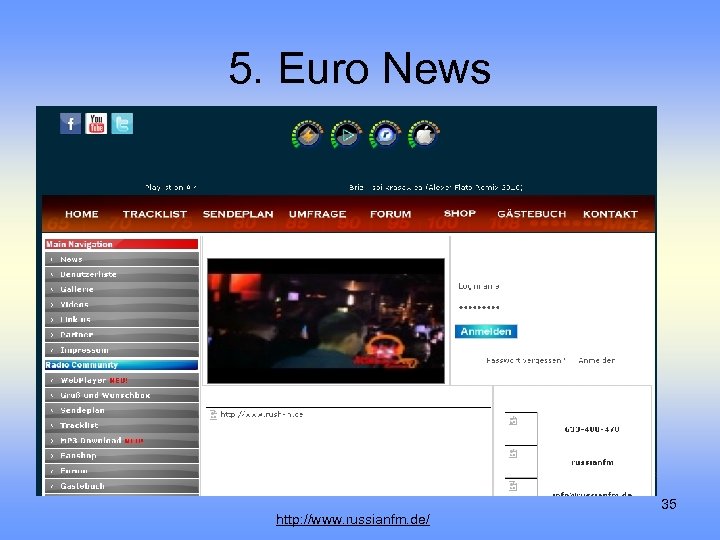Open the Passwort vergessen link
This screenshot has height=540, width=720.
[526, 360]
